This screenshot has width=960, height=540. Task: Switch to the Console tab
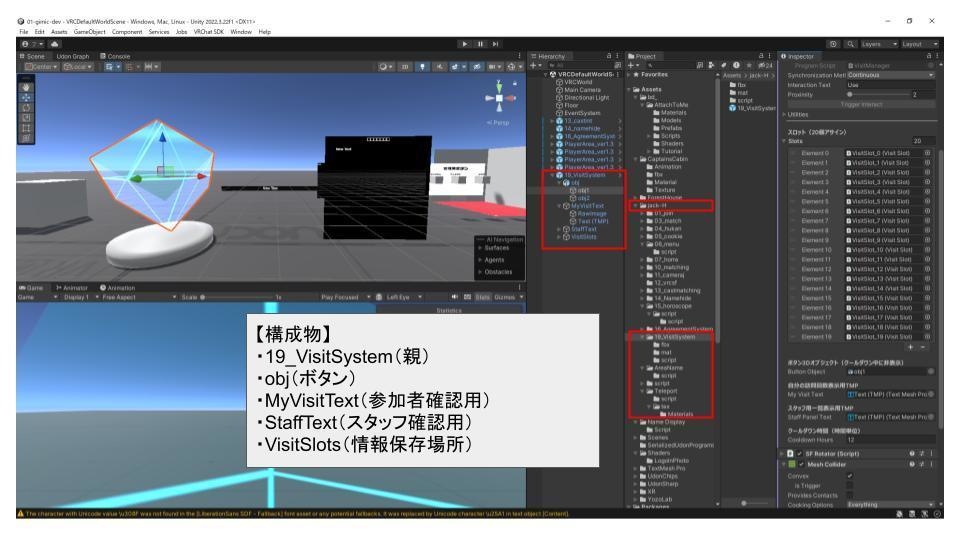115,56
